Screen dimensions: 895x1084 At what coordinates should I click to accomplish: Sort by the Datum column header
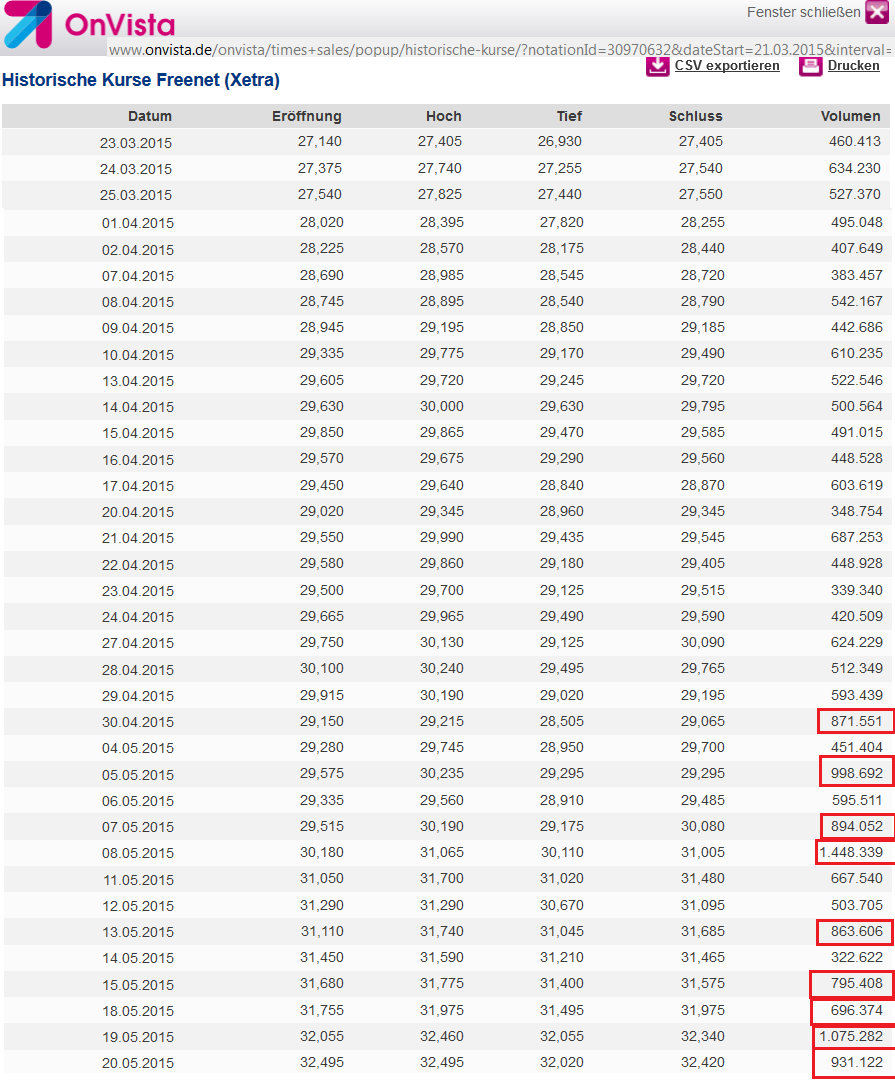tap(150, 116)
